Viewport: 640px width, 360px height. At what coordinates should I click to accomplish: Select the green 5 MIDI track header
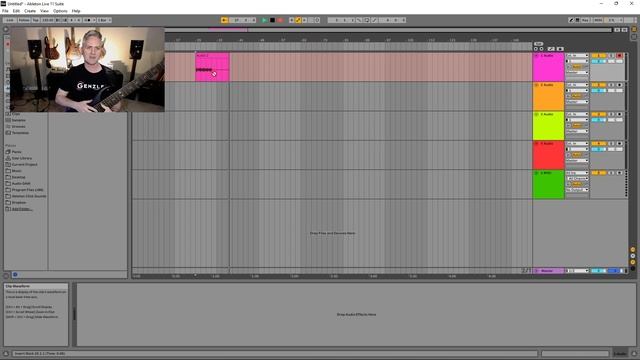(548, 185)
